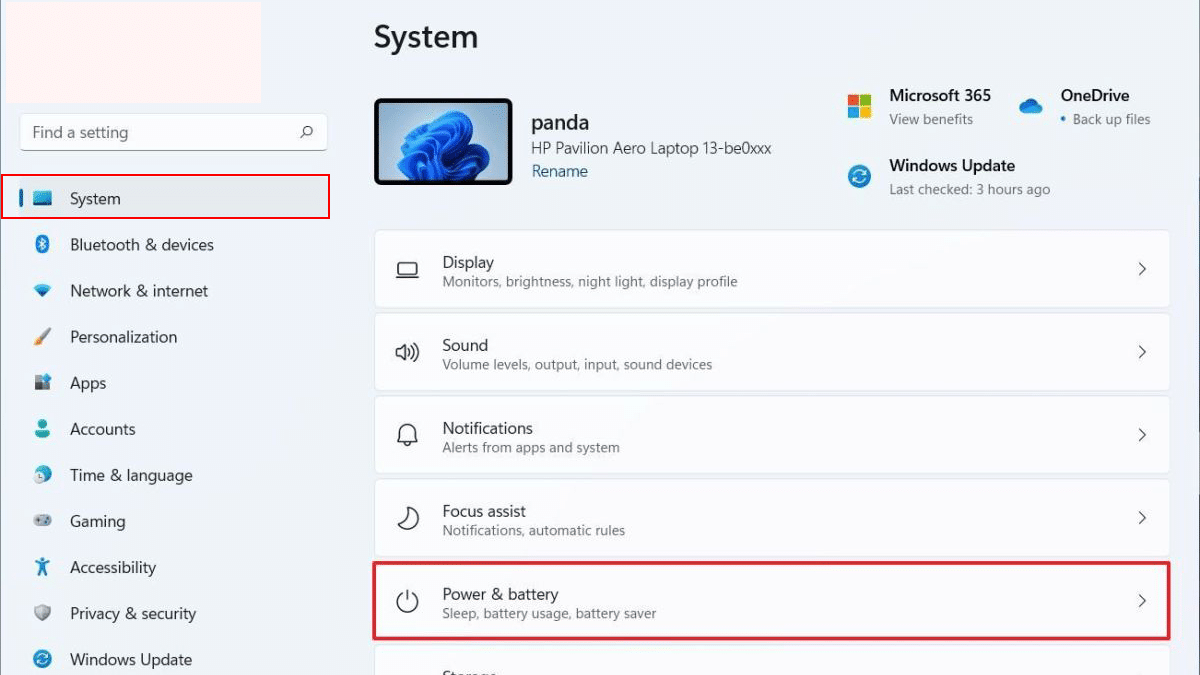Click the desktop wallpaper thumbnail
The height and width of the screenshot is (675, 1200).
[443, 142]
